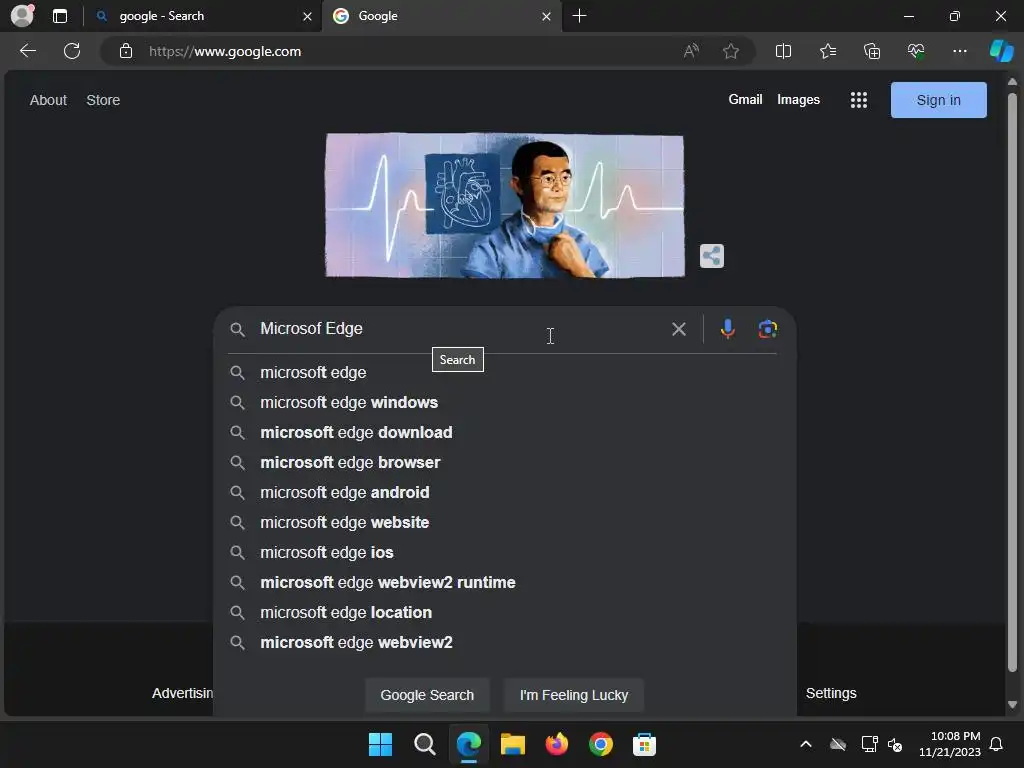The width and height of the screenshot is (1024, 768).
Task: Open the About link
Action: point(48,100)
